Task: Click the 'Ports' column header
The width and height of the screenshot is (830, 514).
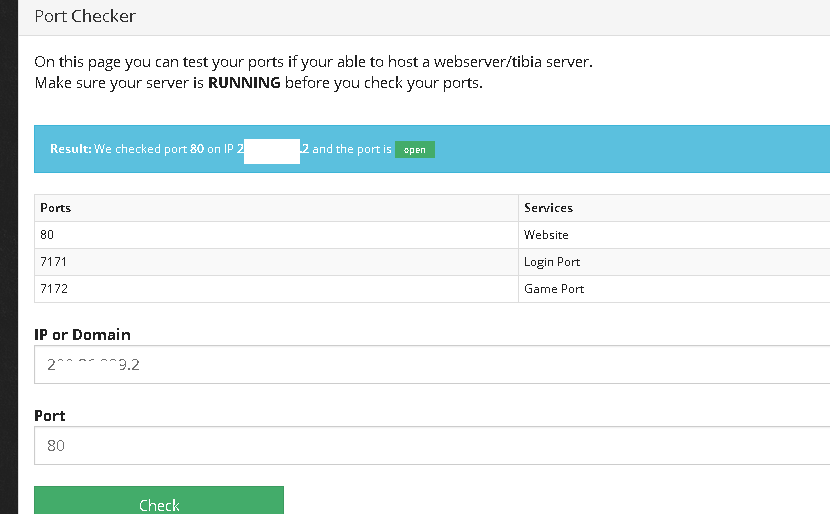Action: [276, 208]
